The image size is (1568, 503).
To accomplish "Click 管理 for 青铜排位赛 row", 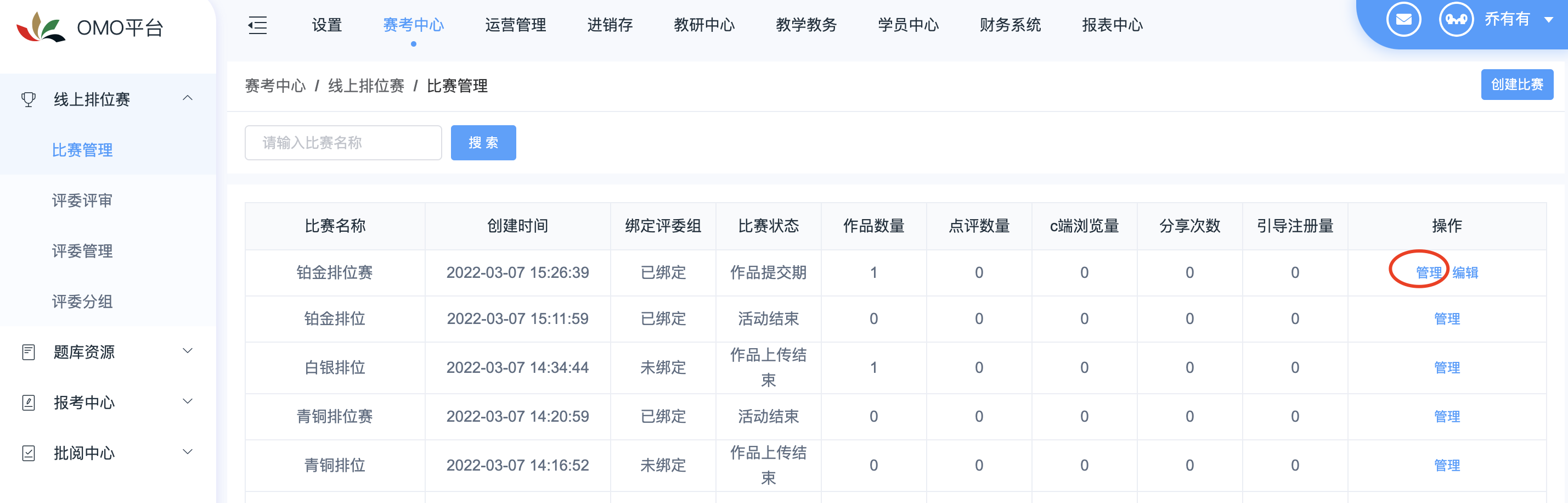I will click(1447, 417).
